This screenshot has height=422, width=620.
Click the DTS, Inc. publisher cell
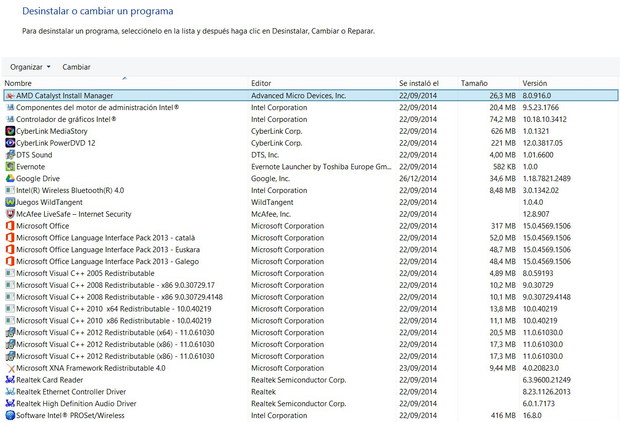tap(265, 155)
